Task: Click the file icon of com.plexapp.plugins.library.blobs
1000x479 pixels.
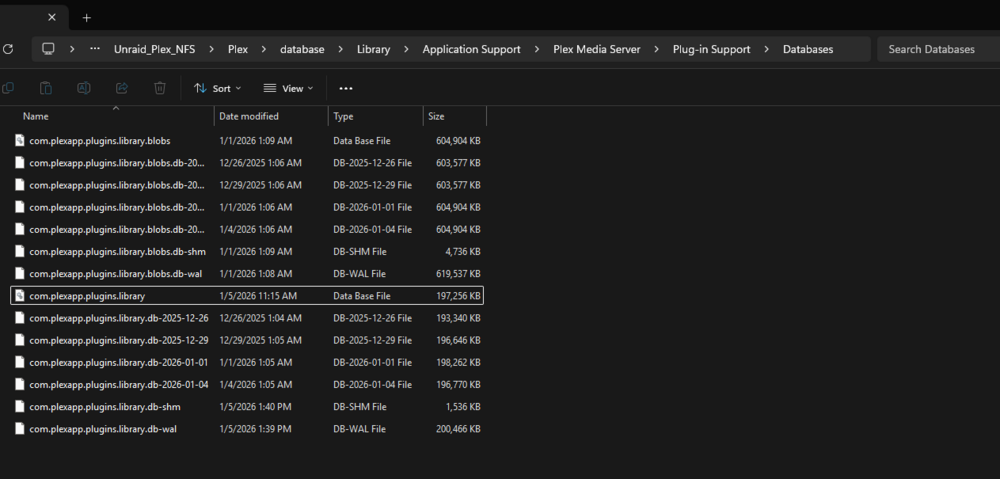Action: pyautogui.click(x=20, y=140)
